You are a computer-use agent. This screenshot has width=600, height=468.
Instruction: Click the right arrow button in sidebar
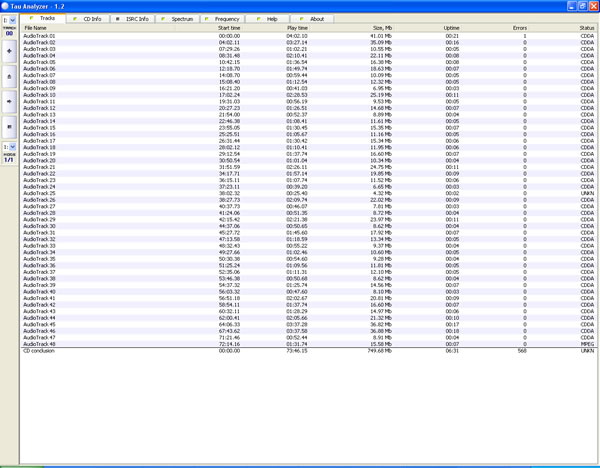click(x=9, y=101)
